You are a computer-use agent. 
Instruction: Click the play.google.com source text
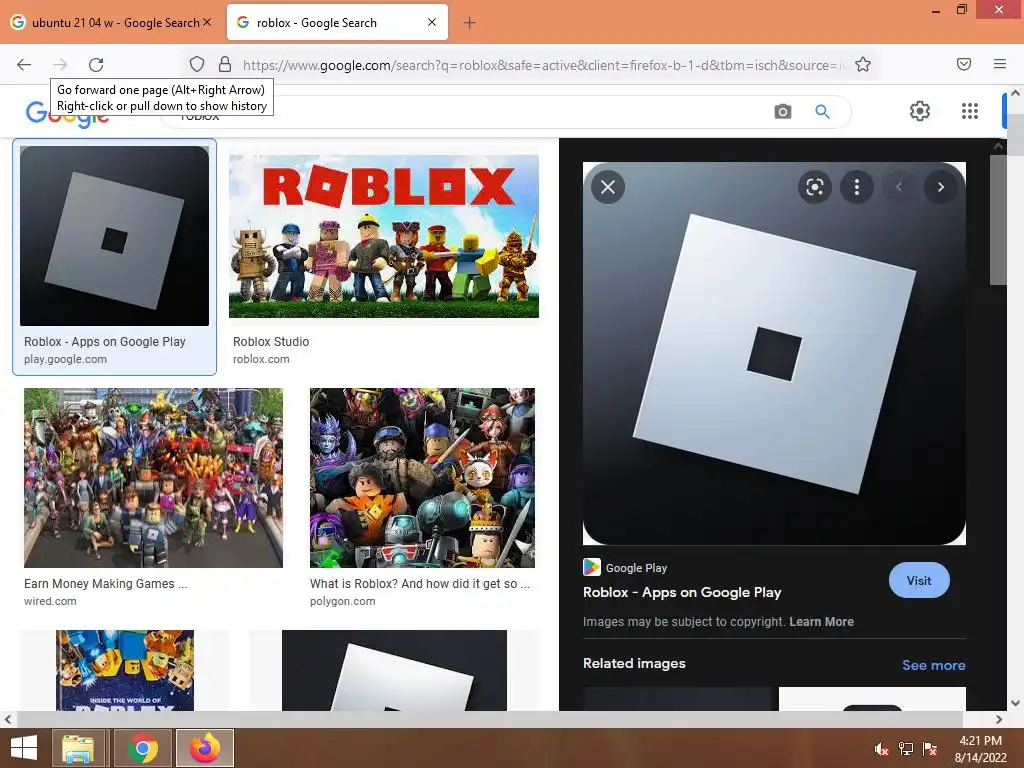(x=65, y=359)
